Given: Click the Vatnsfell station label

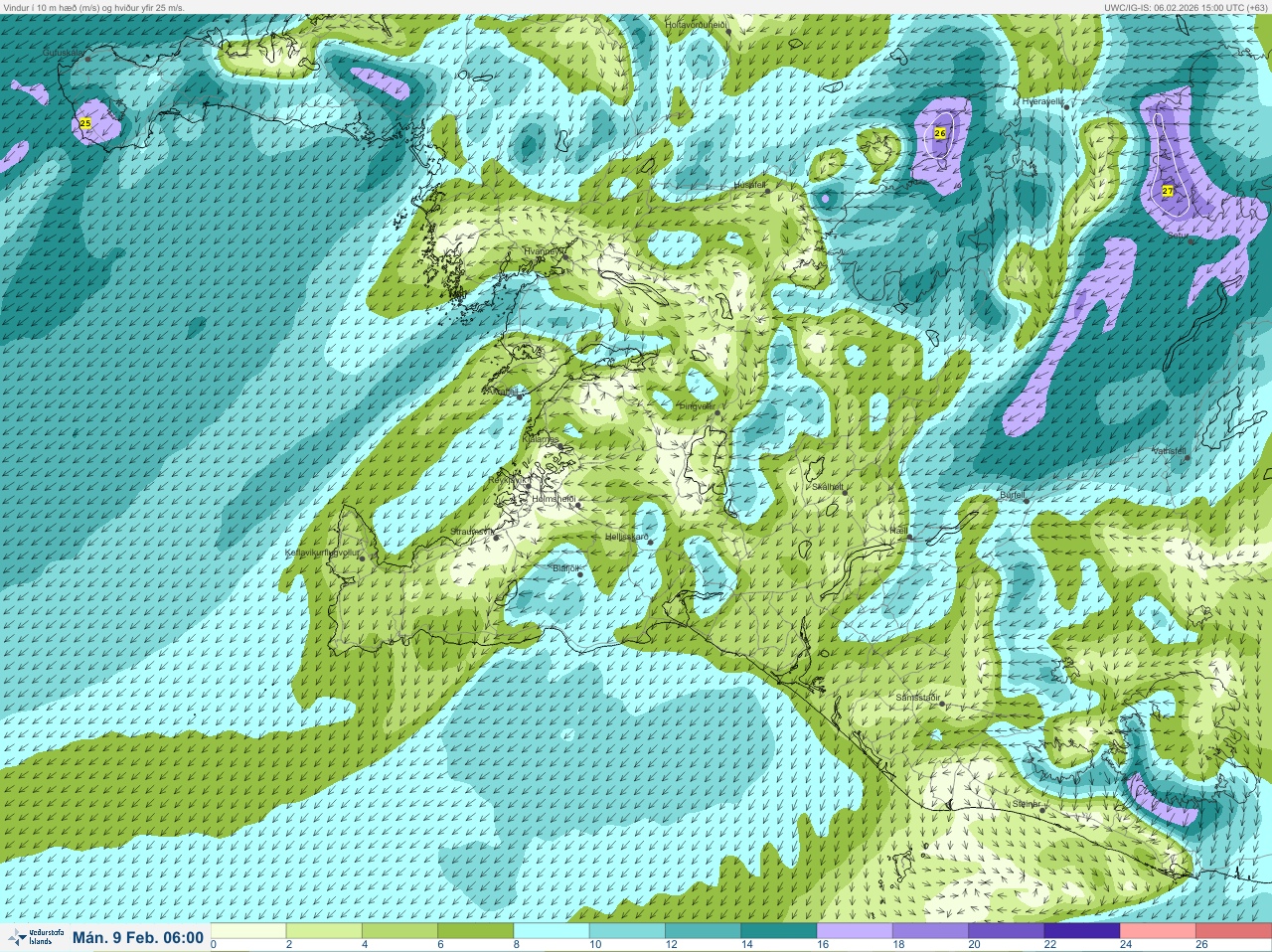Looking at the screenshot, I should (1170, 451).
